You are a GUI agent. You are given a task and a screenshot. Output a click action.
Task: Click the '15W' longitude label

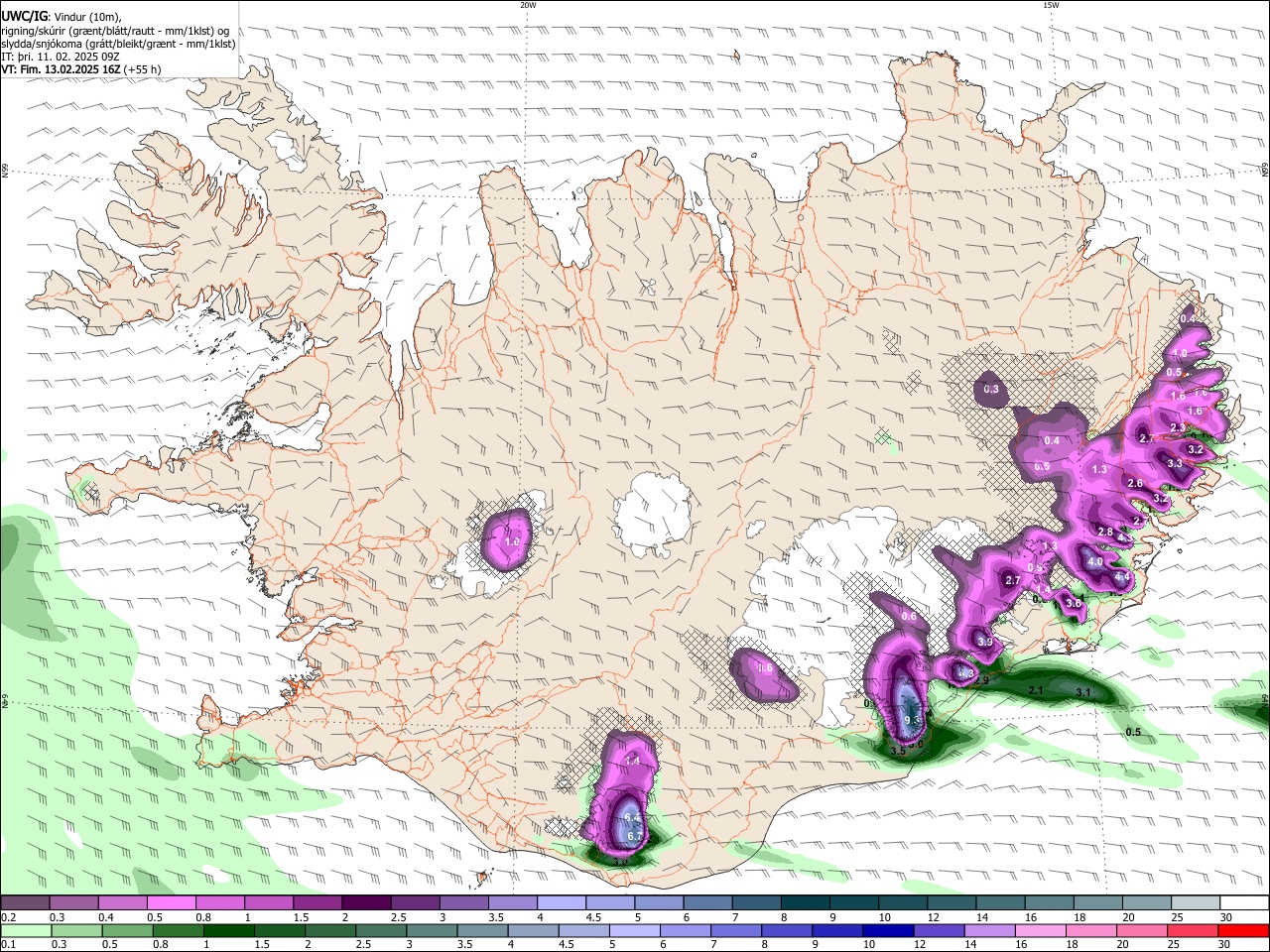(x=1051, y=5)
